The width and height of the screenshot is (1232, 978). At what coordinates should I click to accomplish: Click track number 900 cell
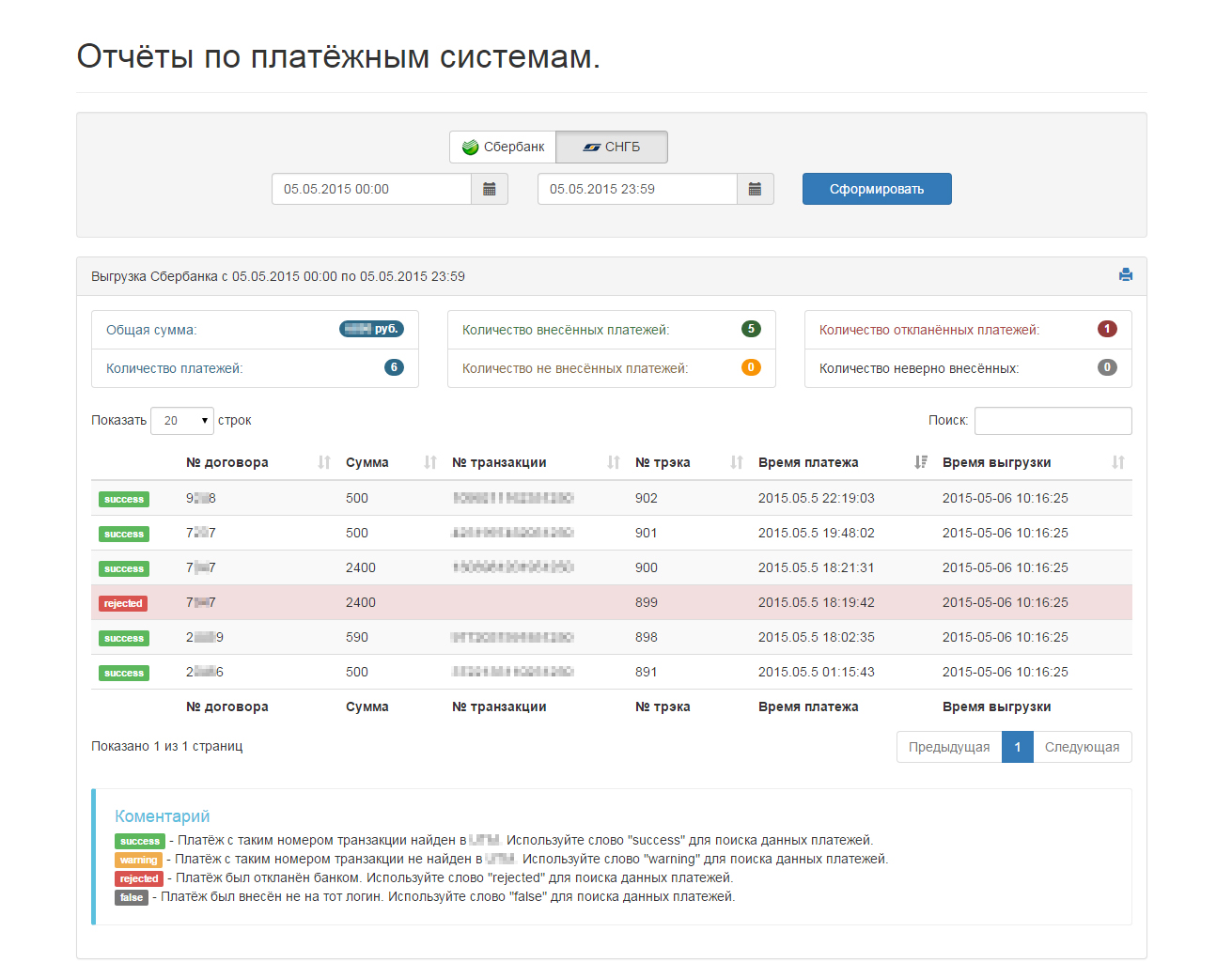coord(647,567)
